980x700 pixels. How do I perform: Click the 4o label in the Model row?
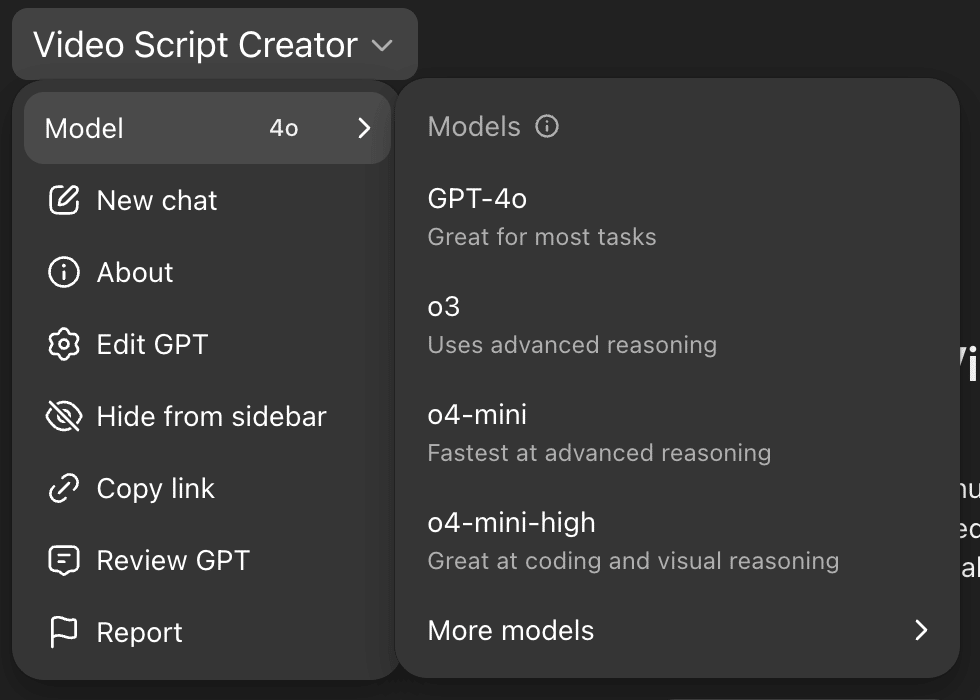coord(284,128)
